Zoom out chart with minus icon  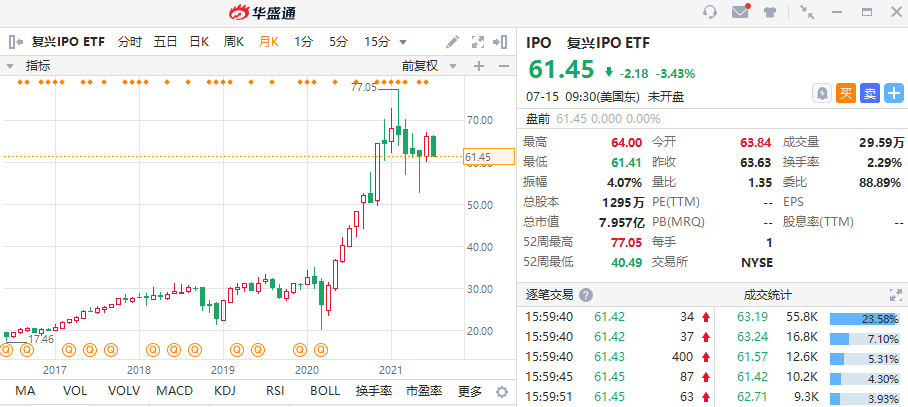[x=503, y=66]
